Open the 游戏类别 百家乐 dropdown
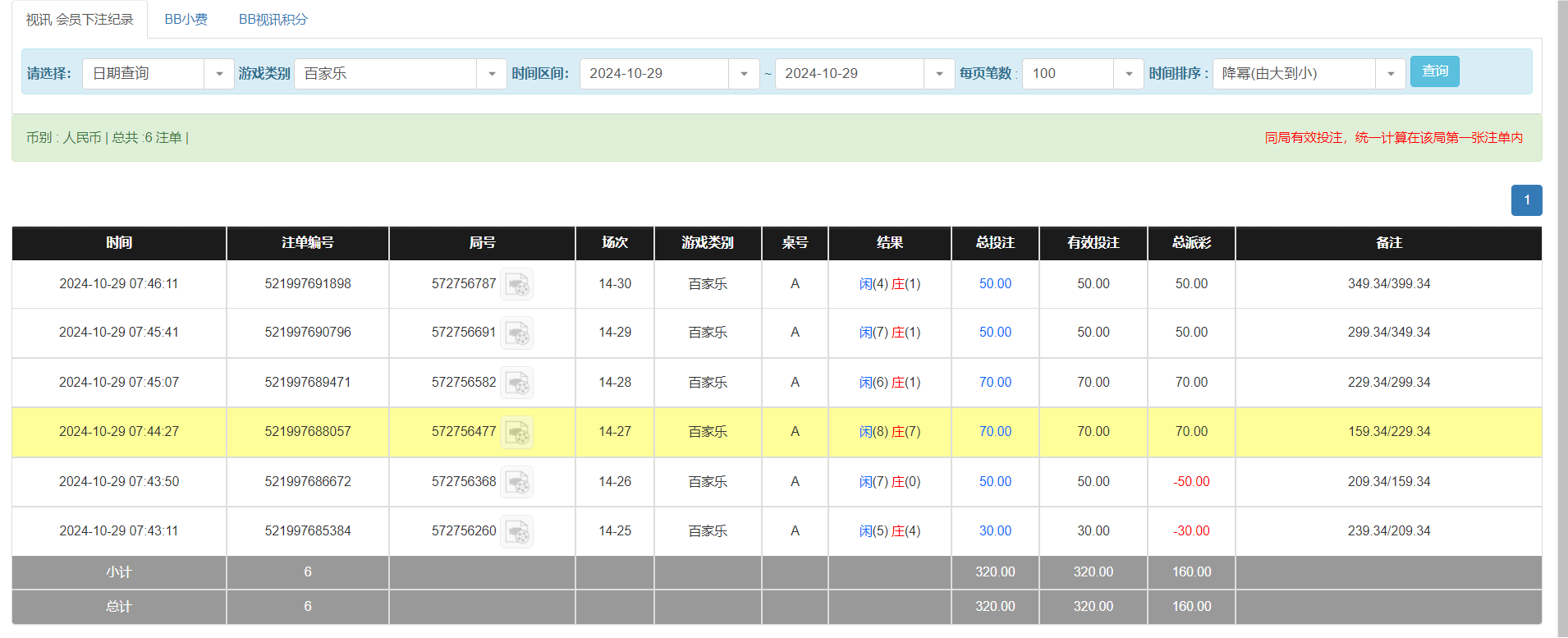Image resolution: width=1568 pixels, height=638 pixels. [x=491, y=74]
